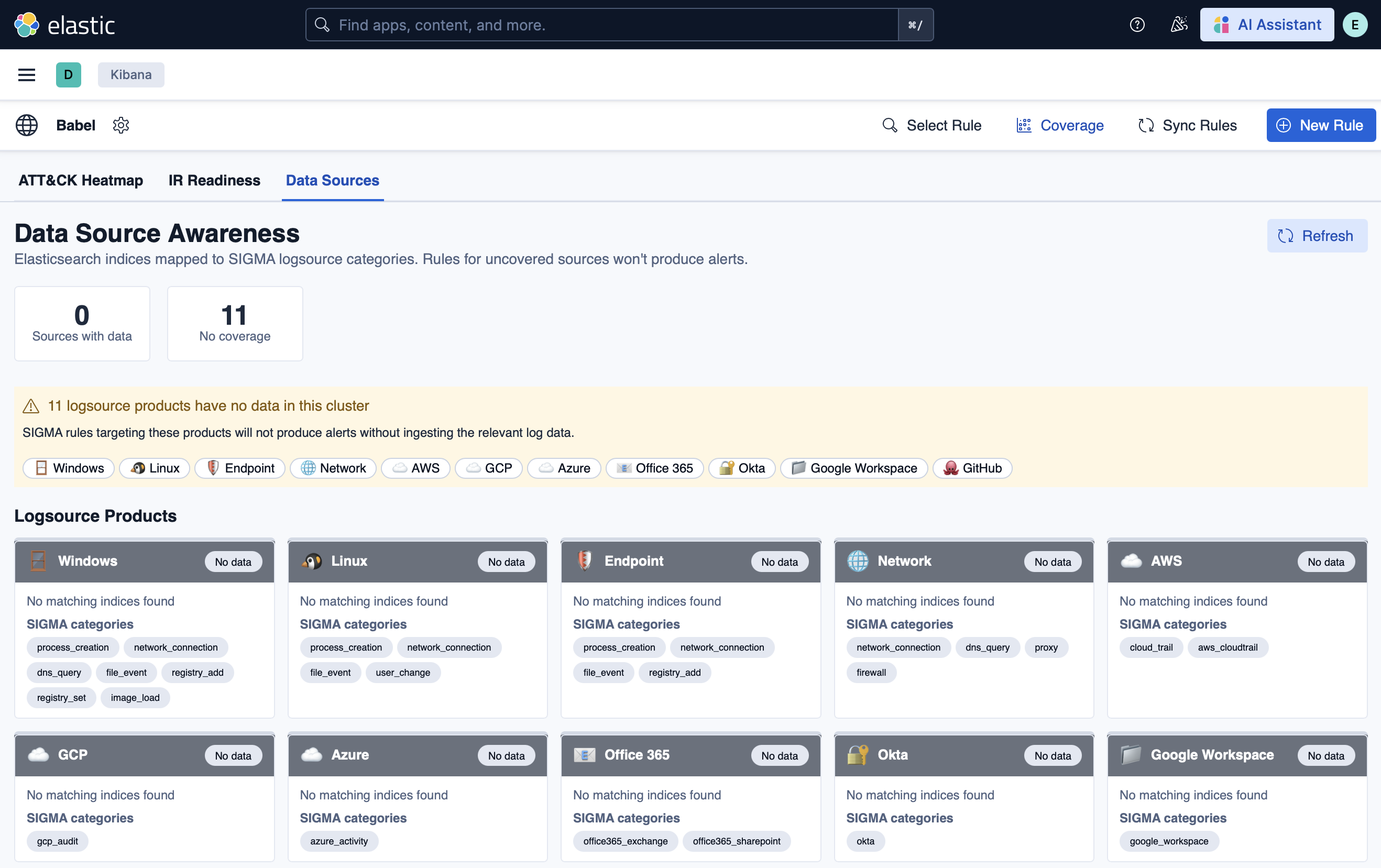This screenshot has height=868, width=1381.
Task: Click the Okta chip in warning callout
Action: pos(741,468)
